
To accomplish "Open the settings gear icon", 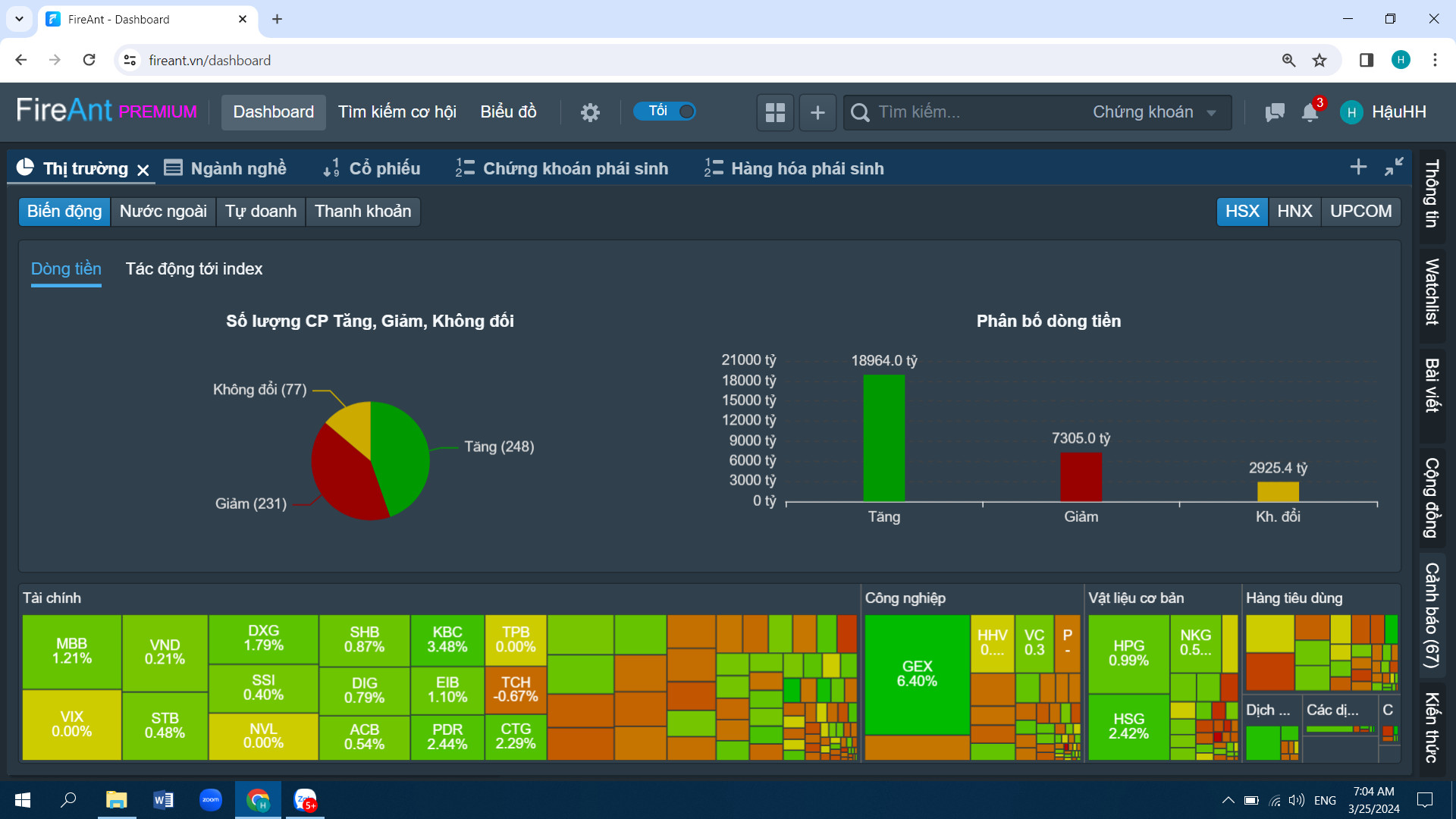I will pyautogui.click(x=590, y=112).
